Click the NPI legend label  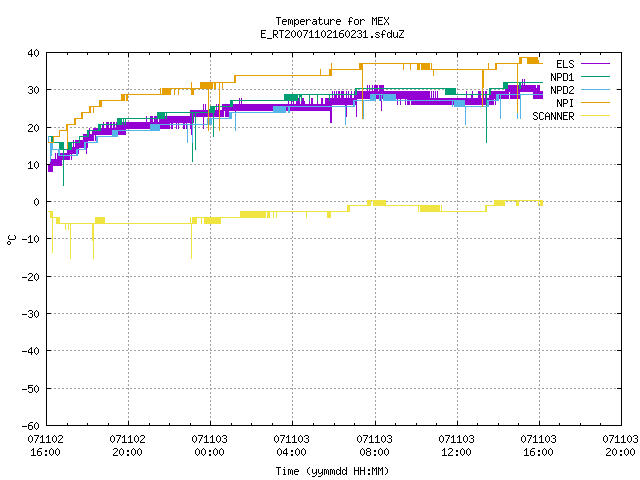pyautogui.click(x=565, y=103)
